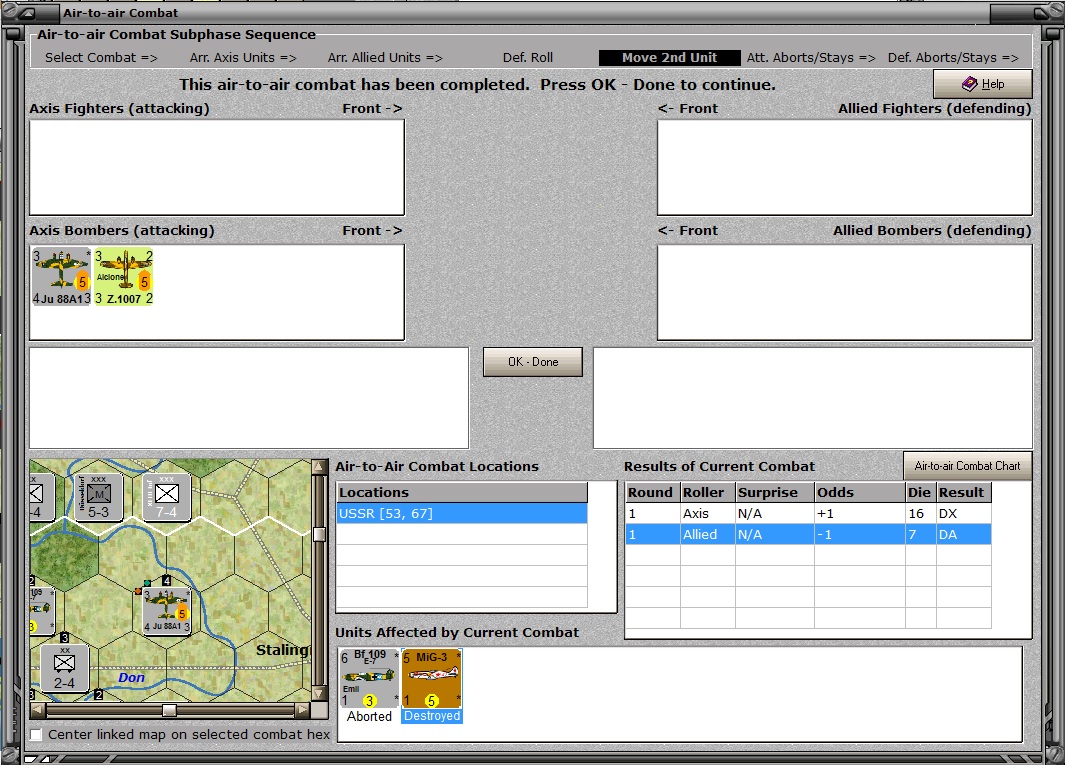Click the Roller column header
The height and width of the screenshot is (765, 1065).
pos(708,493)
